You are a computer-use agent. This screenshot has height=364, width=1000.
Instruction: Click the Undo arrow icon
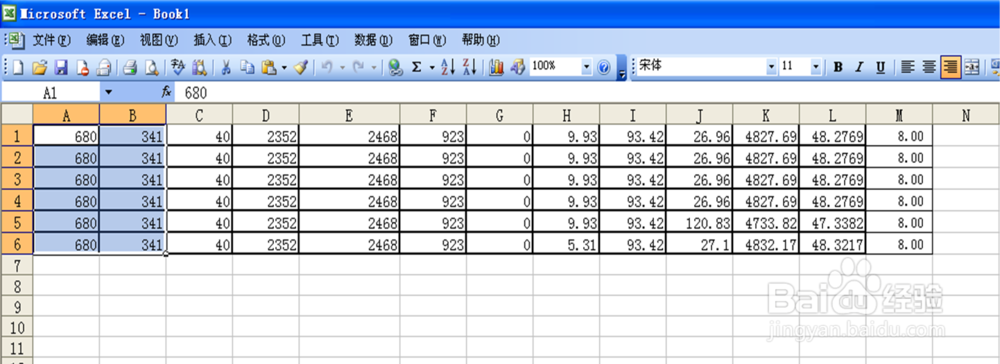point(327,66)
